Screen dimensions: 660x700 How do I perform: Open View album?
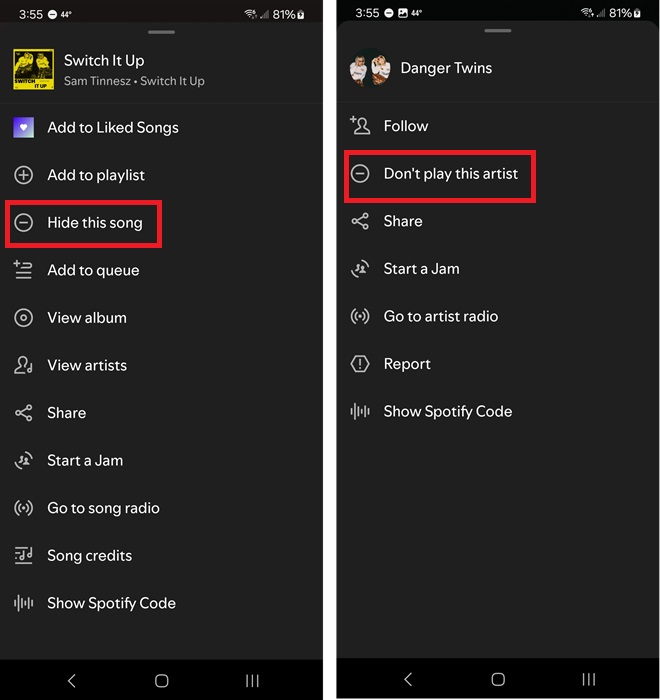pyautogui.click(x=87, y=317)
